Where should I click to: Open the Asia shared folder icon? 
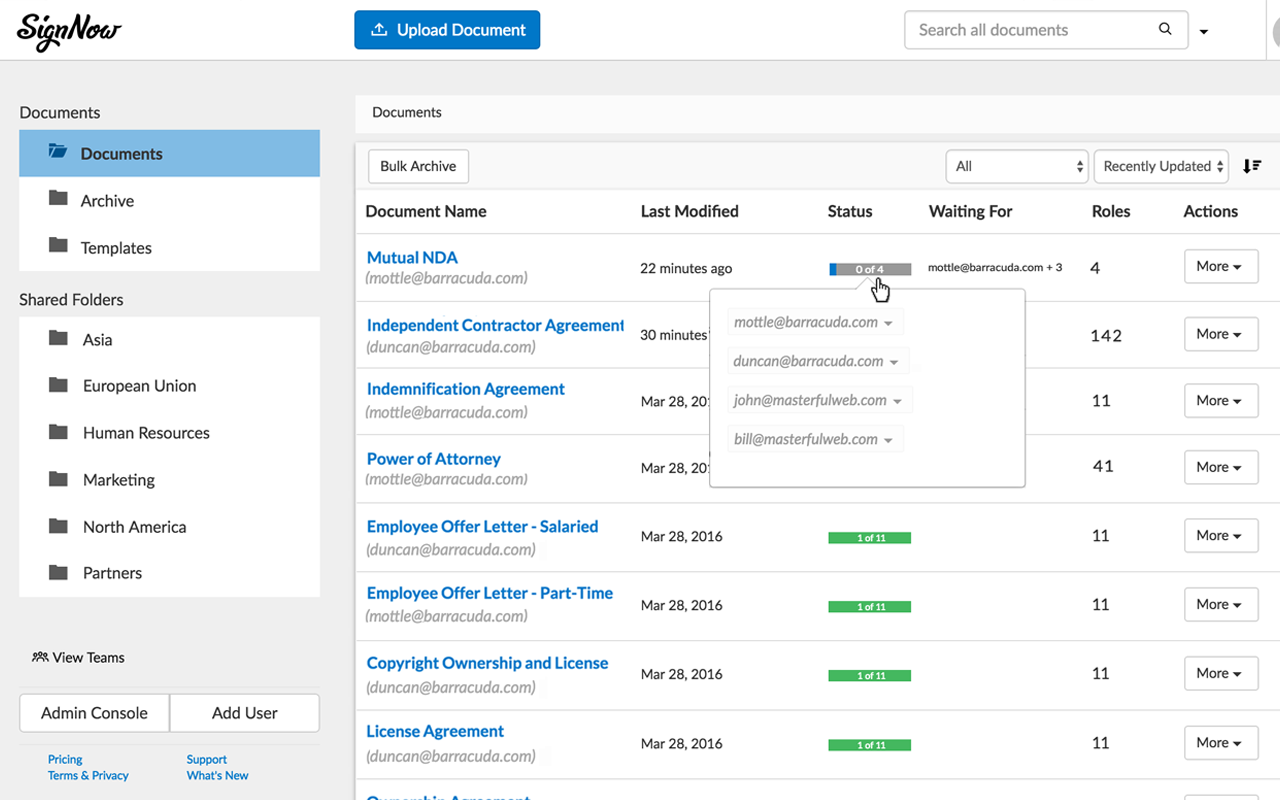coord(58,339)
